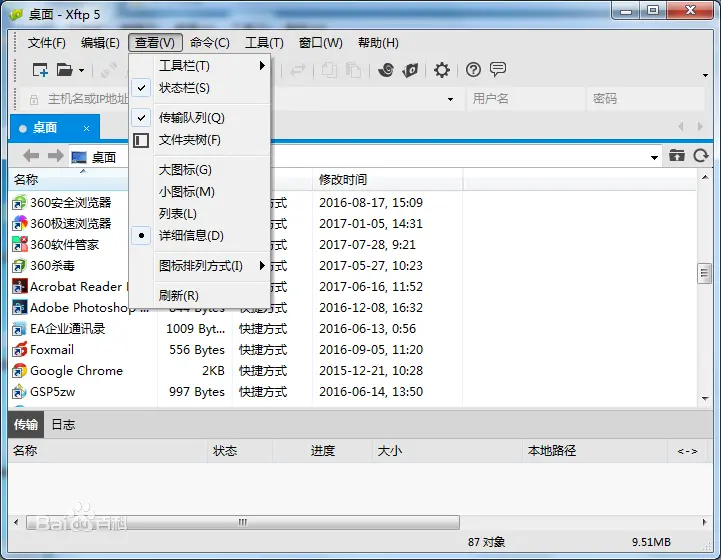Launch Xshell from the swirl icon
721x560 pixels.
(386, 70)
